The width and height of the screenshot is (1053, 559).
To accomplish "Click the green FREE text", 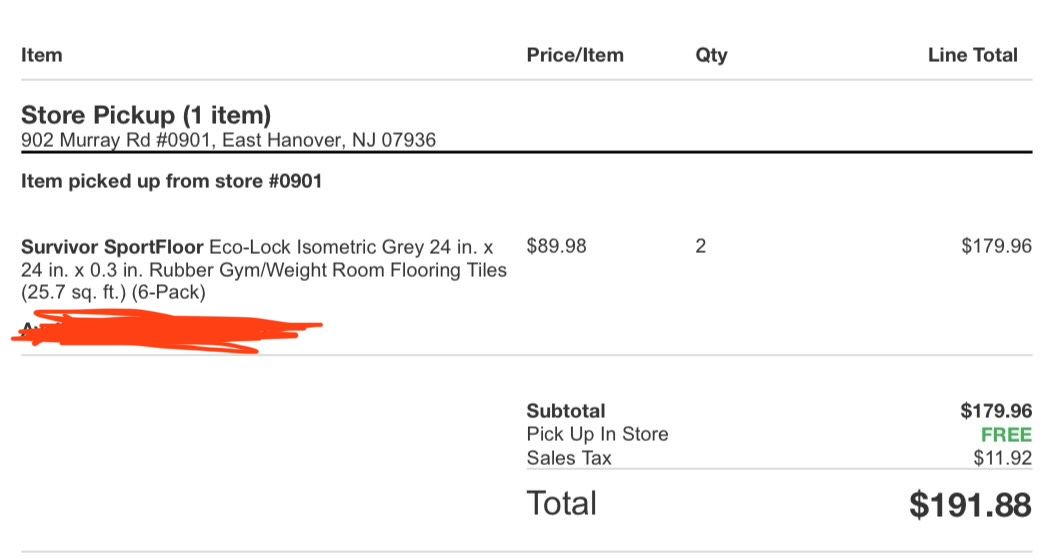I will (x=1005, y=435).
